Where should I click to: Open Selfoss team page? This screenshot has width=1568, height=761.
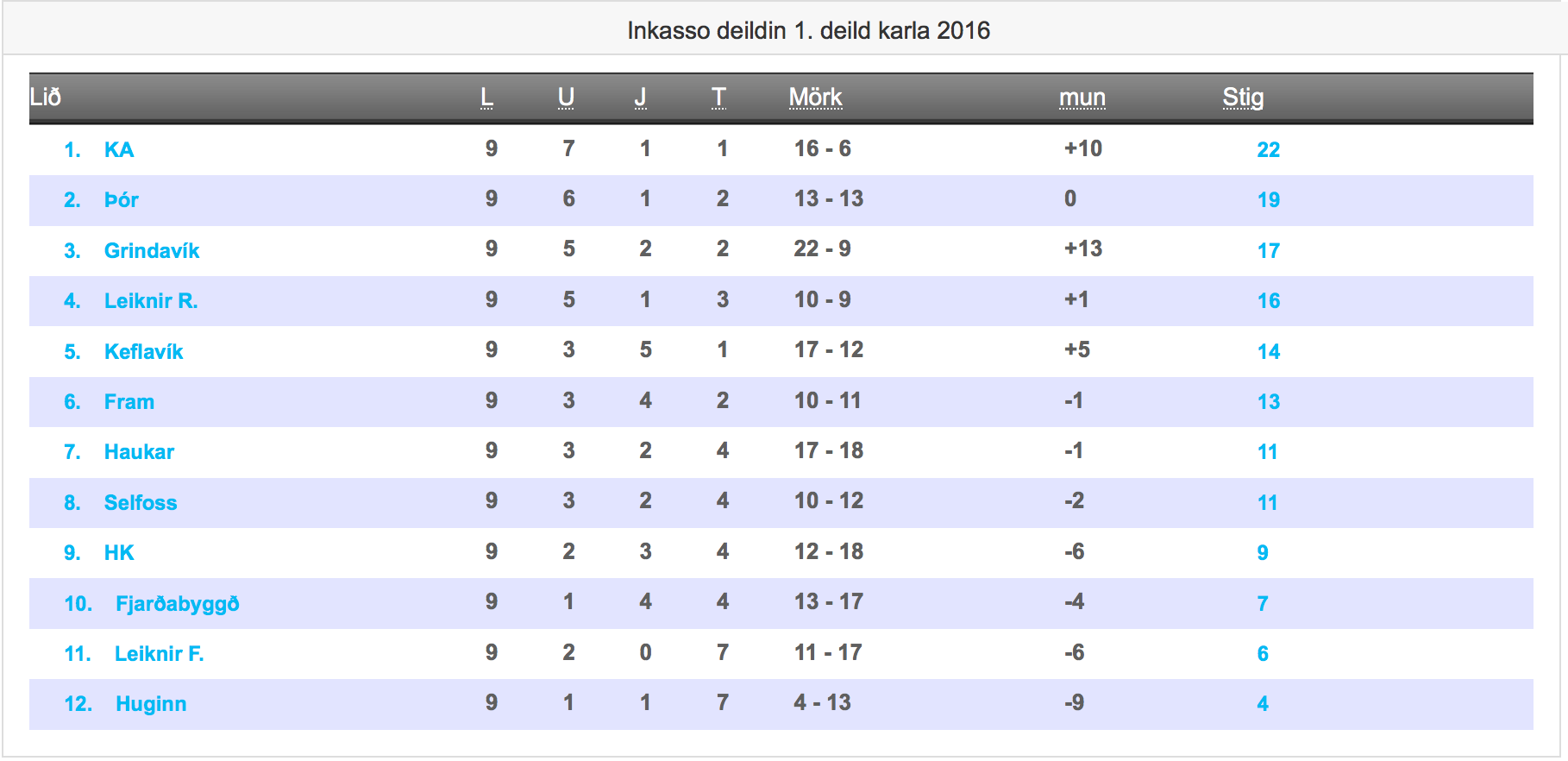tap(141, 503)
